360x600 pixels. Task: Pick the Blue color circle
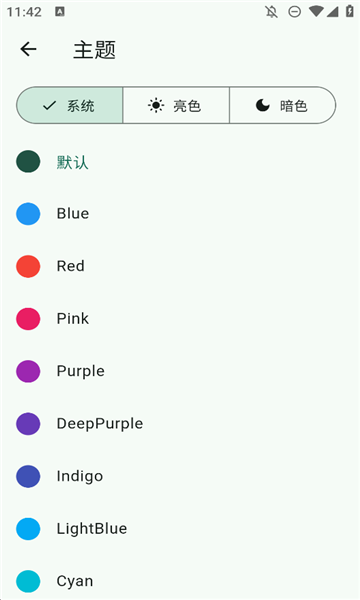coord(28,214)
